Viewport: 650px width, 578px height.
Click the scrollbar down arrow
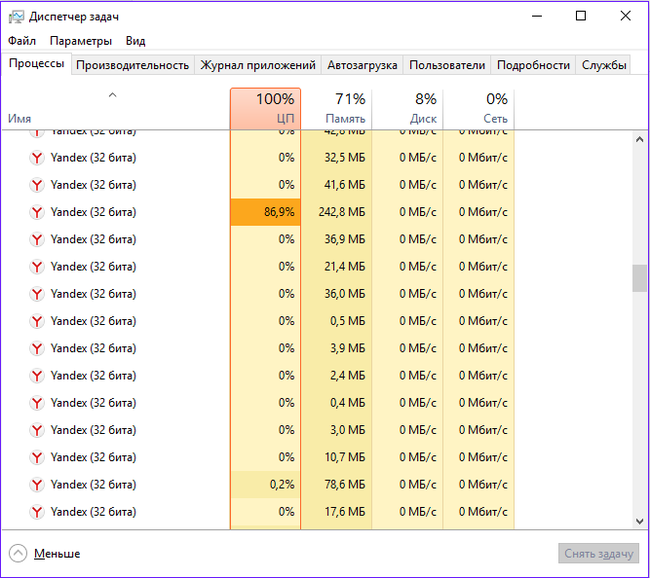(640, 521)
